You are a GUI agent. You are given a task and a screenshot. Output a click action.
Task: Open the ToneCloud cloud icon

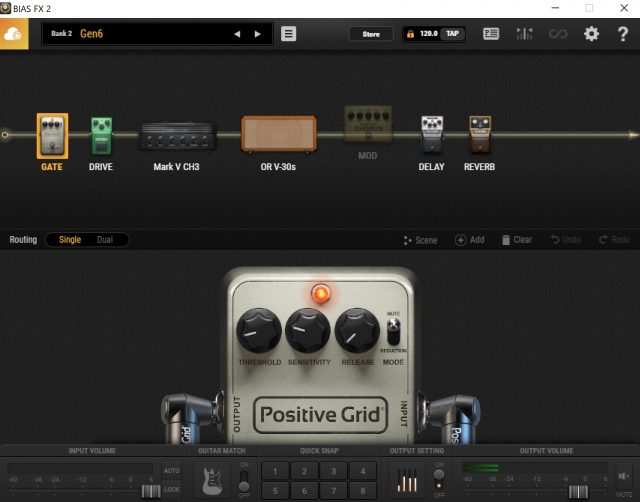tap(14, 34)
